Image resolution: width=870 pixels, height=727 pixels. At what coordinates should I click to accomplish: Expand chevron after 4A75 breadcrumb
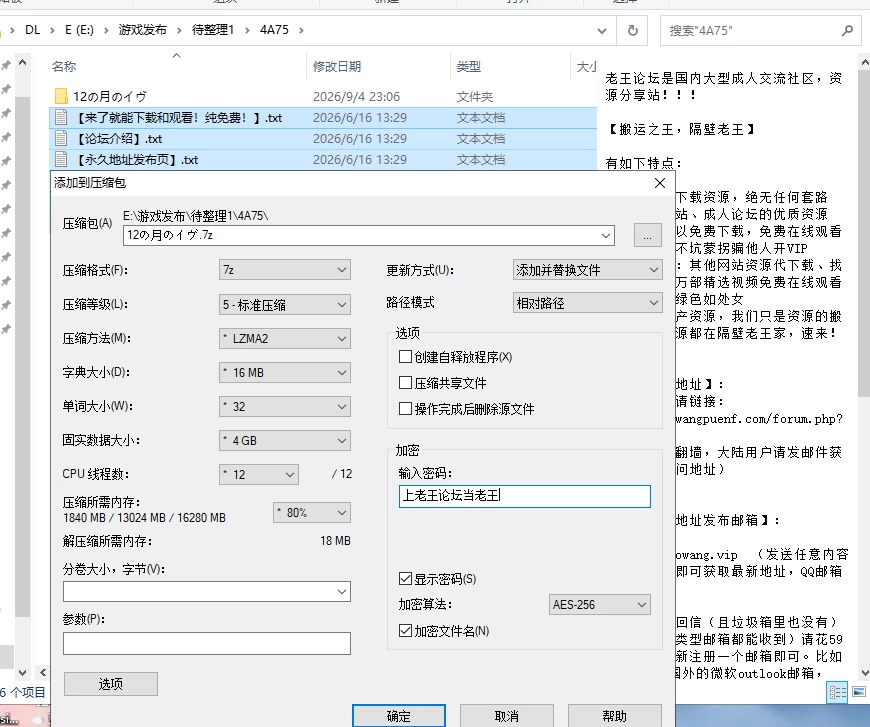[x=301, y=30]
